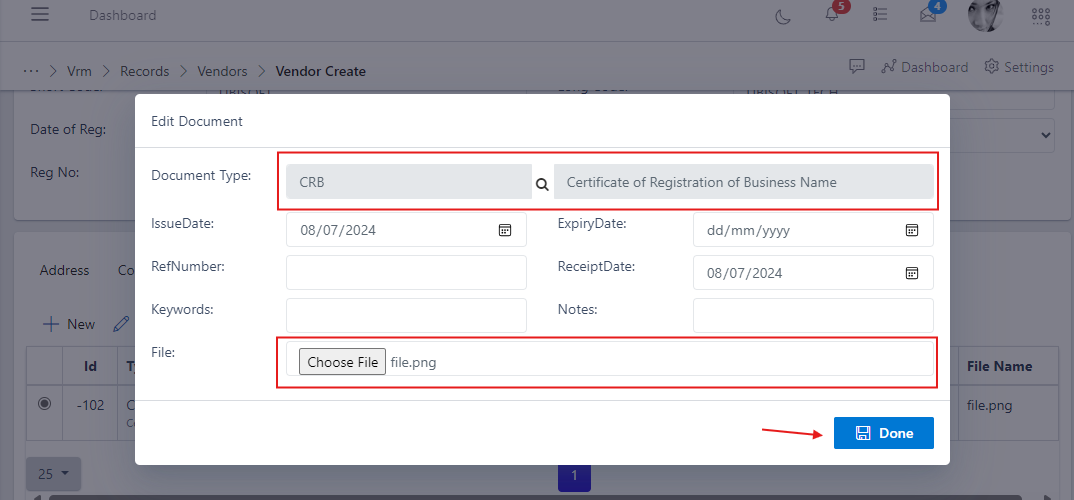Click the Keywords input field
This screenshot has height=500, width=1074.
point(406,315)
